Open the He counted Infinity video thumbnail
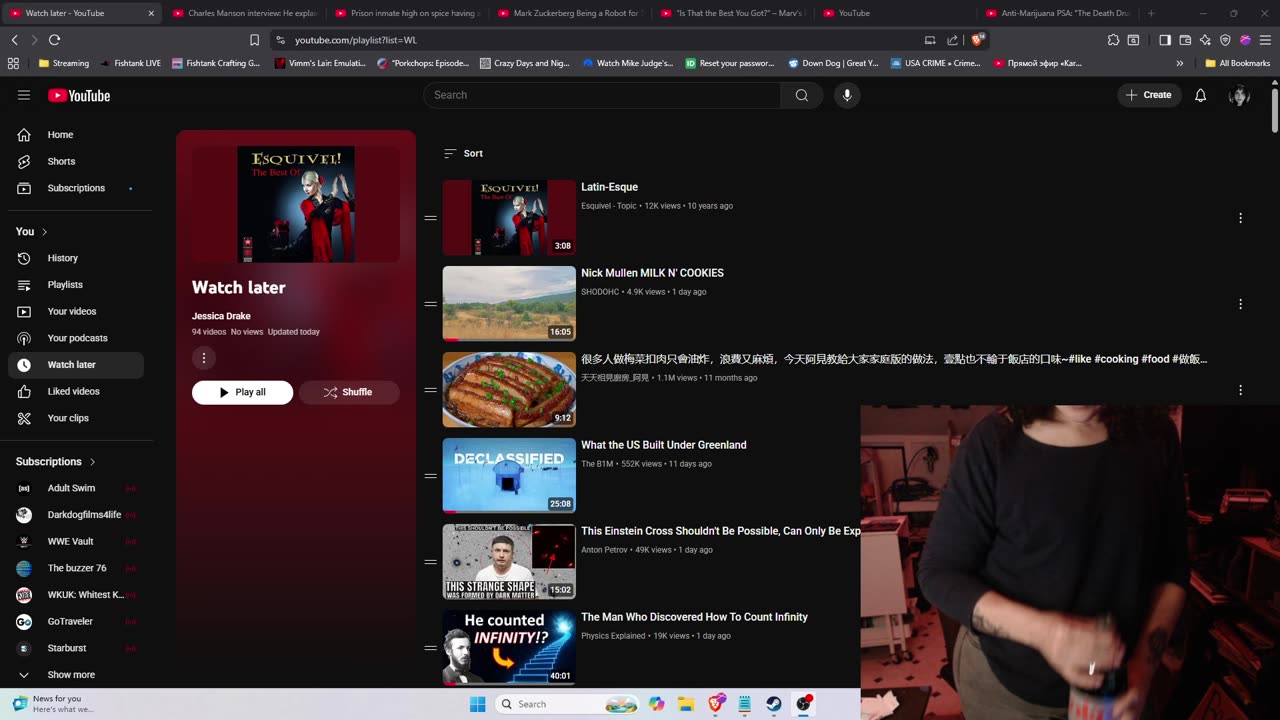The height and width of the screenshot is (720, 1280). [509, 648]
